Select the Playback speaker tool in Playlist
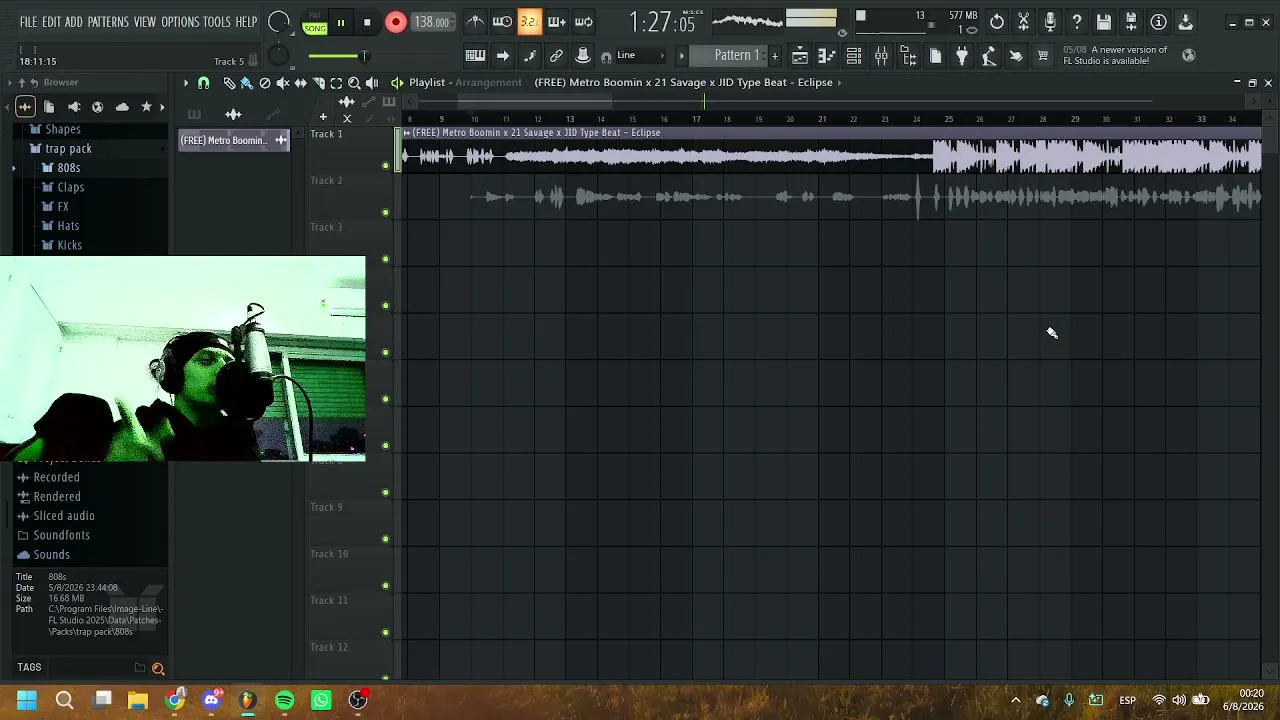The width and height of the screenshot is (1280, 720). coord(372,83)
